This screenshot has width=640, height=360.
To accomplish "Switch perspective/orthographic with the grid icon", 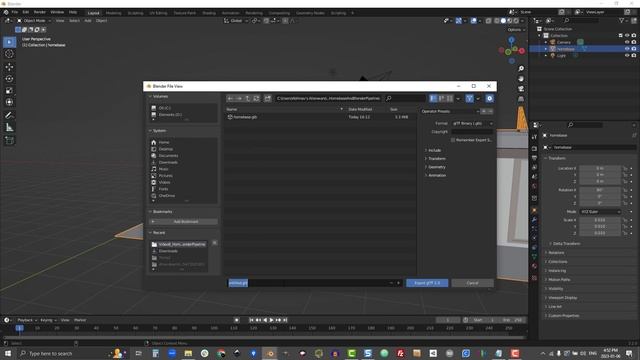I will (521, 99).
